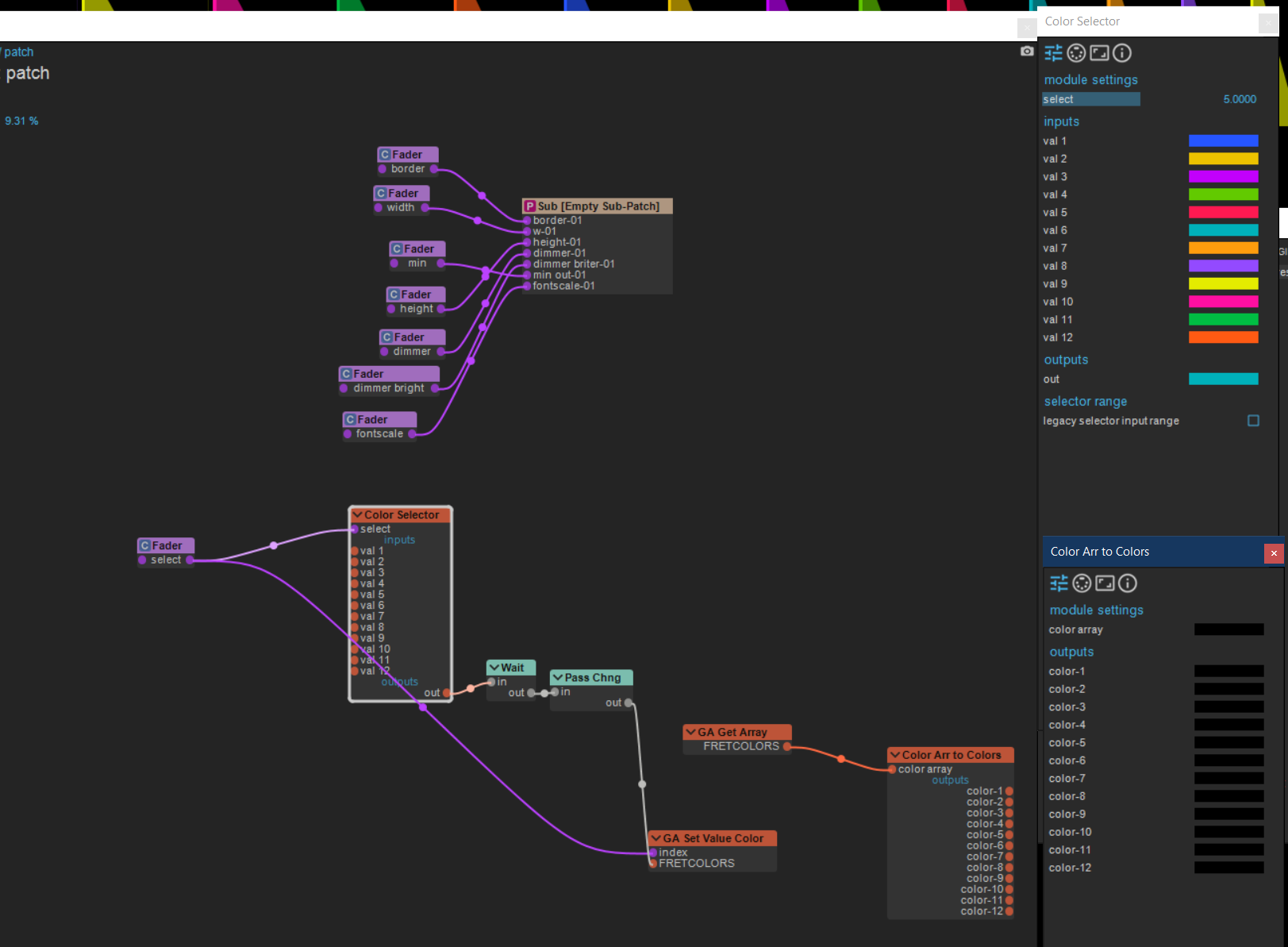This screenshot has width=1288, height=947.
Task: Open MIDI connector tab in Color Arr to Colors
Action: 1082,583
